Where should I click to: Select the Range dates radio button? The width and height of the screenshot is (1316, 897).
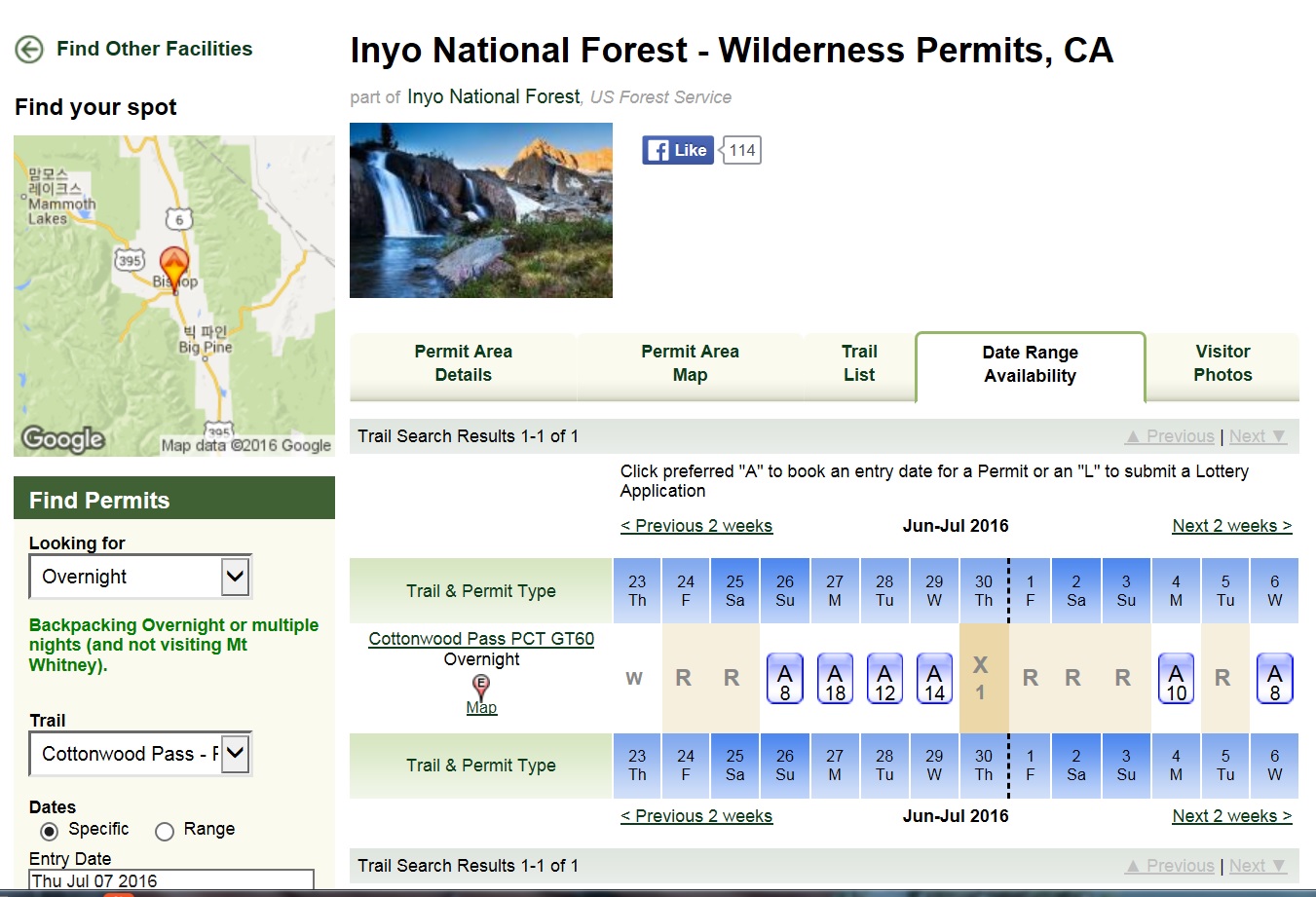pyautogui.click(x=165, y=831)
